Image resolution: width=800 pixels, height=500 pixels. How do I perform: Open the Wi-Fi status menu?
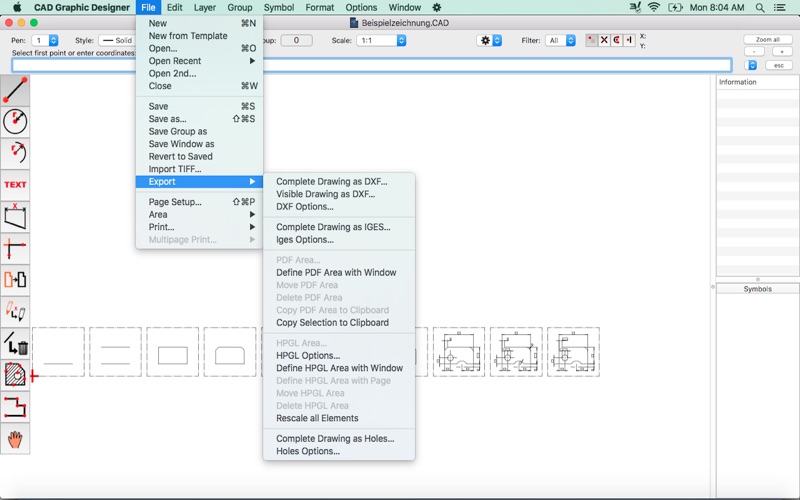[653, 8]
